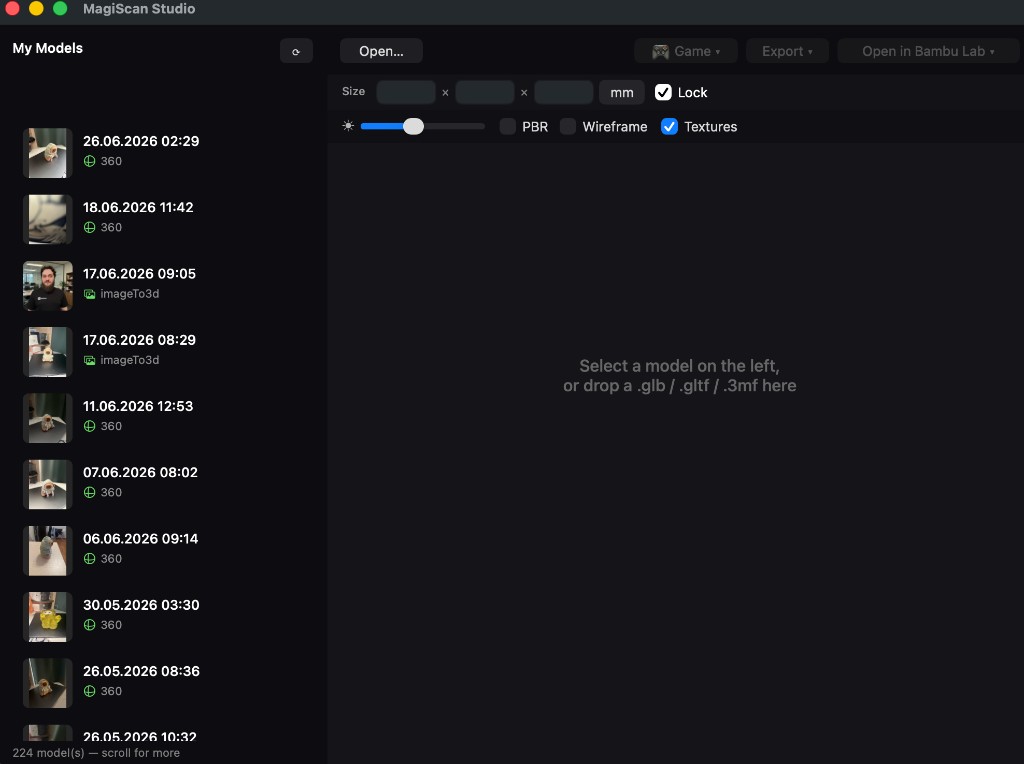Select the 07.06.2026 08:02 model entry
Image resolution: width=1024 pixels, height=764 pixels.
(x=165, y=484)
